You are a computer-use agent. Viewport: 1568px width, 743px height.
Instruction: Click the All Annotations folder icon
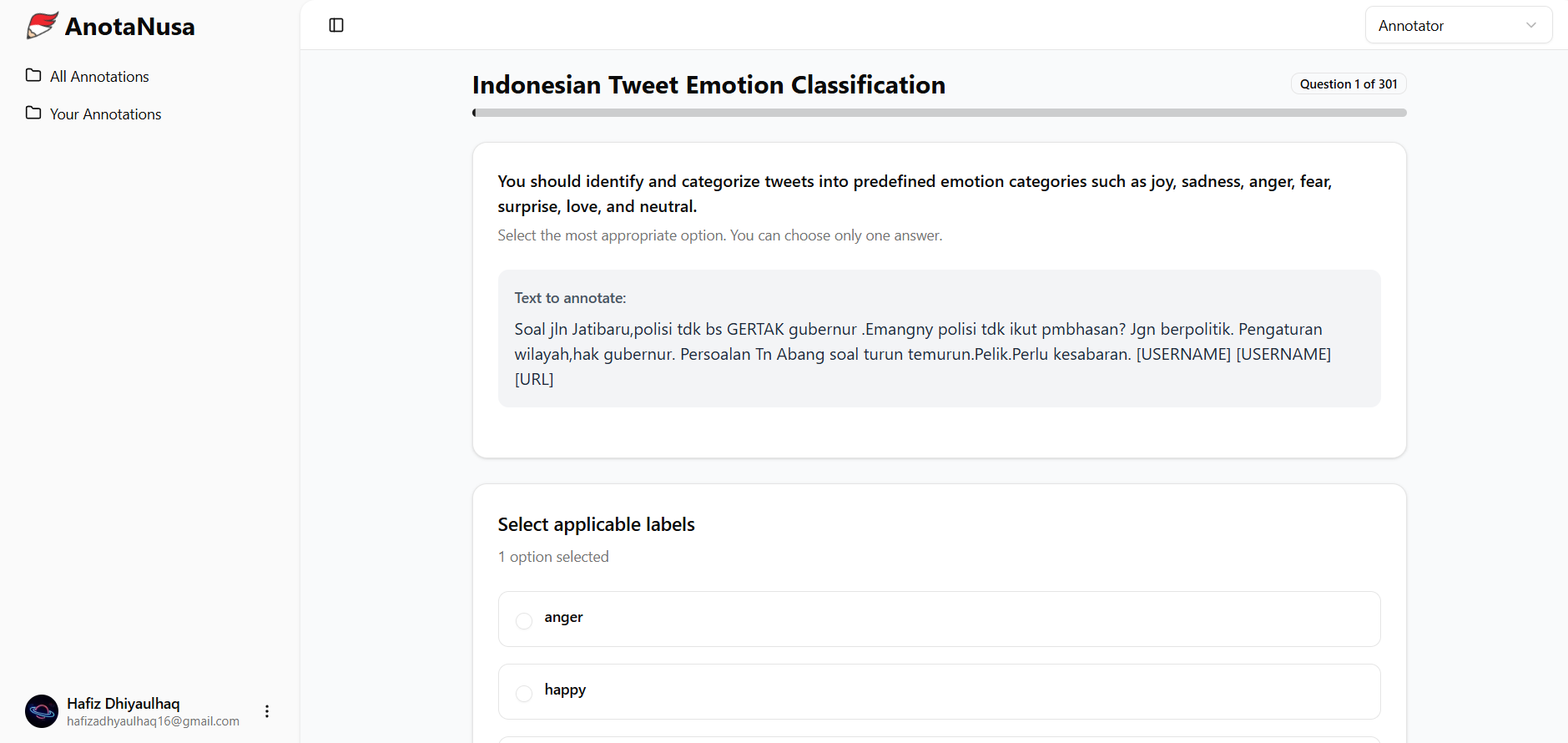click(33, 76)
